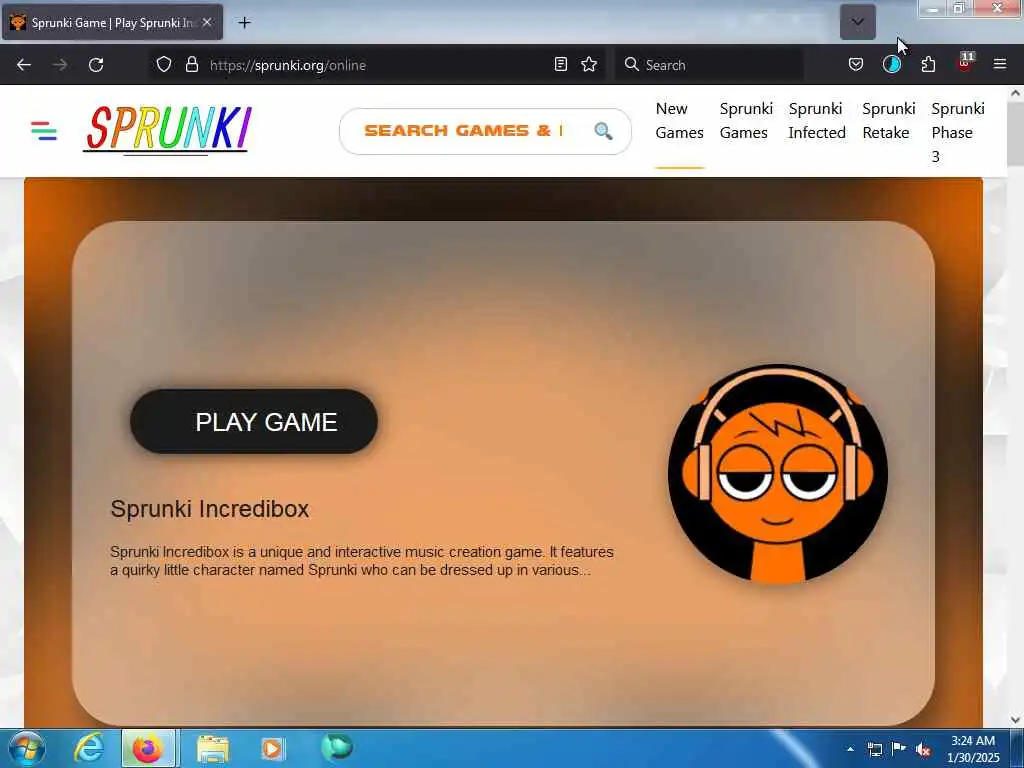Screen dimensions: 1024x768
Task: Open the Action Center flag icon
Action: tap(899, 748)
